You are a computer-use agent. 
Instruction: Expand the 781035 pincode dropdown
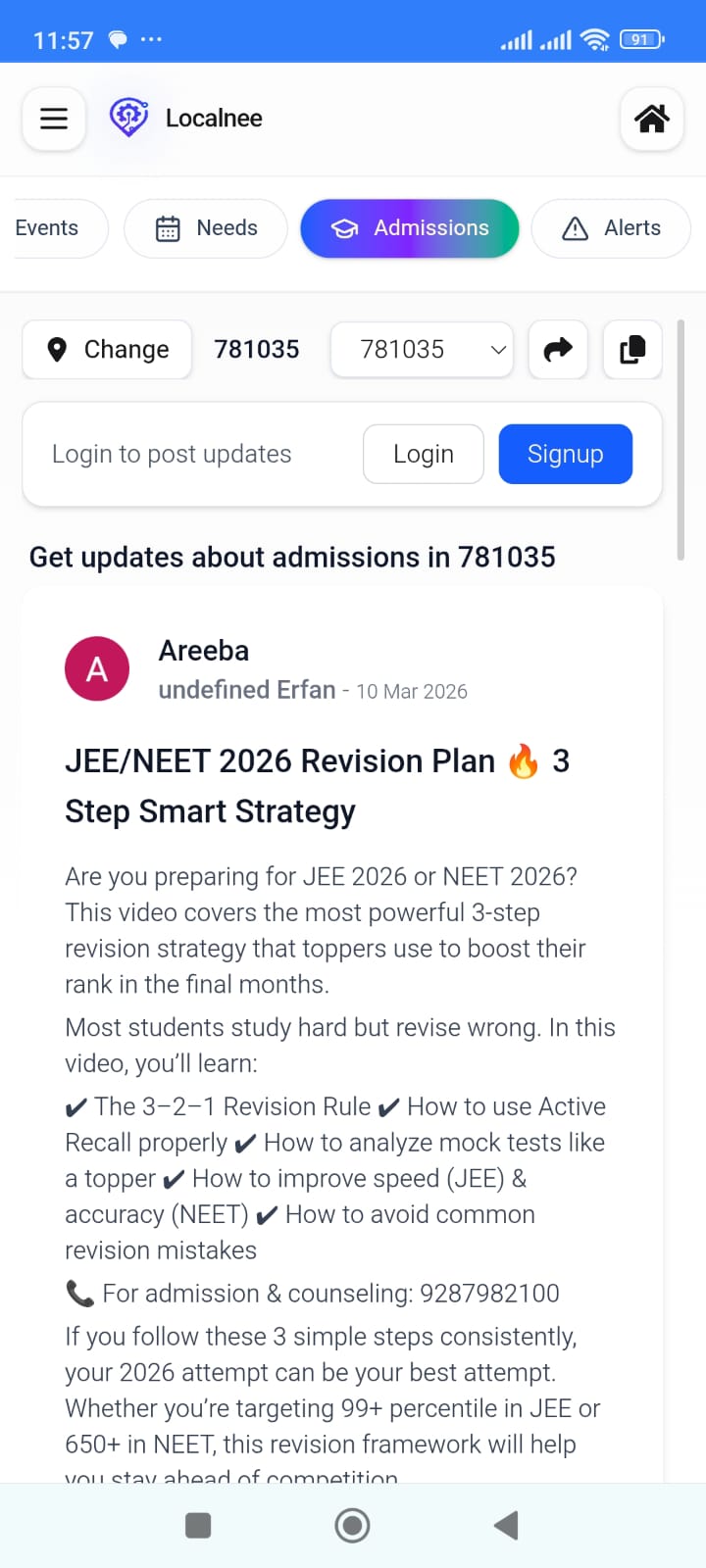[x=422, y=350]
